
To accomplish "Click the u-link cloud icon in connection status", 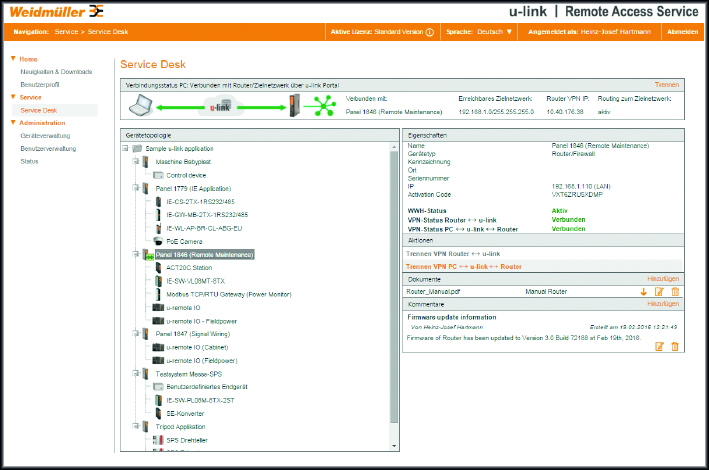I will (221, 107).
